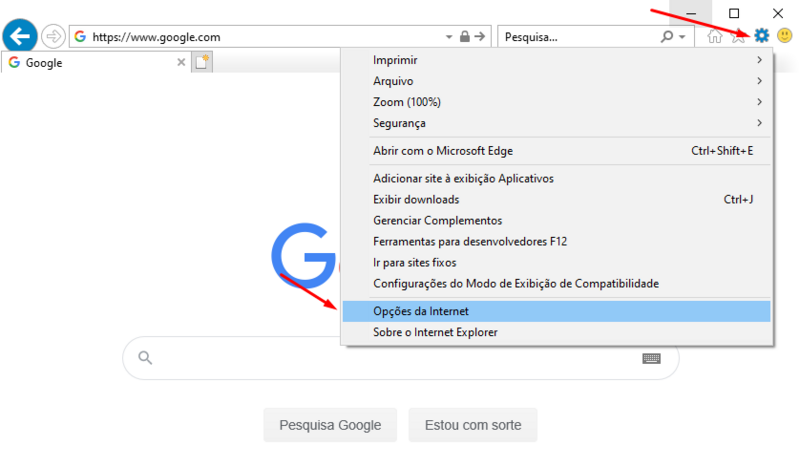The width and height of the screenshot is (800, 467).
Task: Select the Google tab
Action: pyautogui.click(x=96, y=62)
